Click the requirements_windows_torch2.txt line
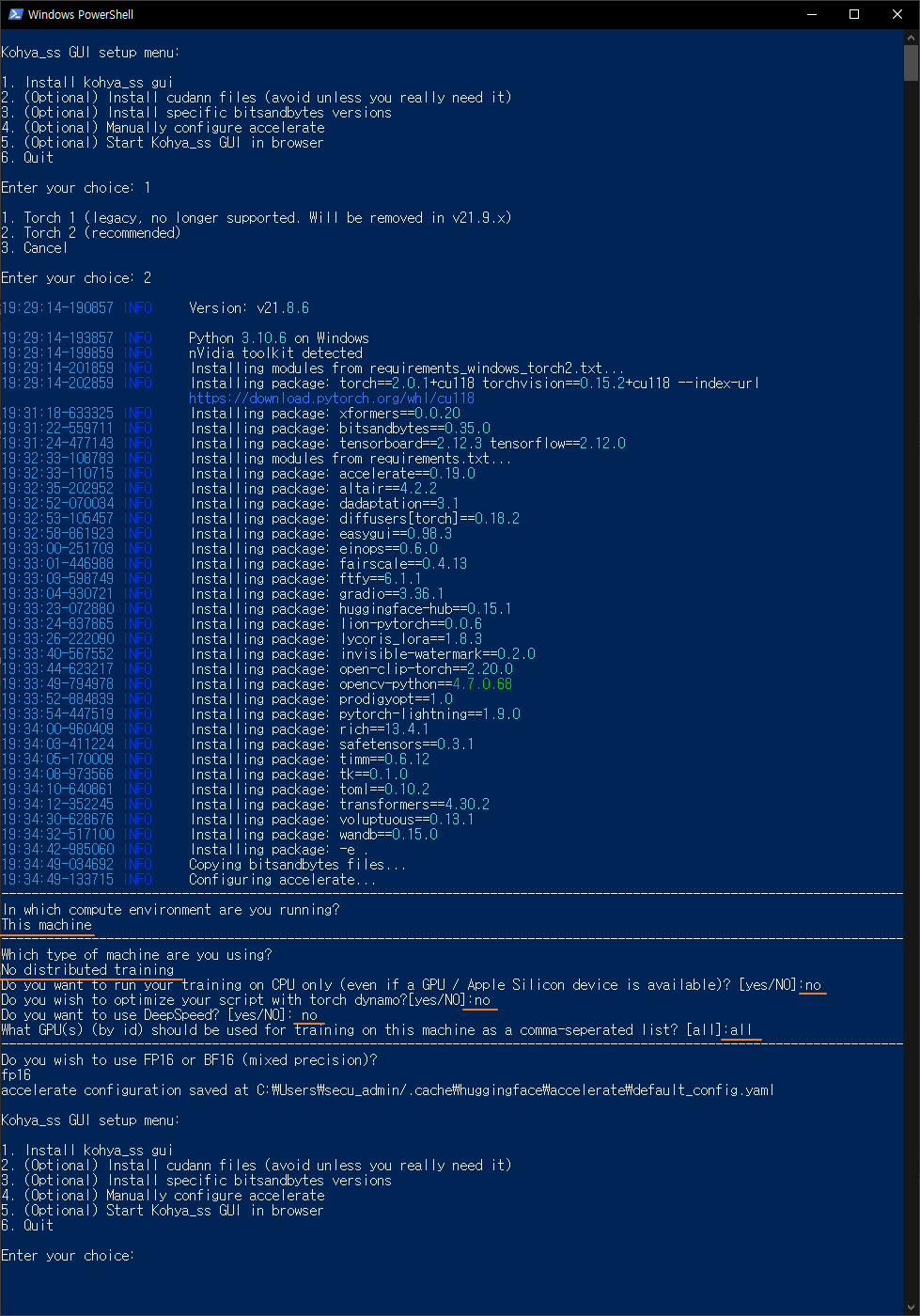This screenshot has width=920, height=1316. coord(407,368)
